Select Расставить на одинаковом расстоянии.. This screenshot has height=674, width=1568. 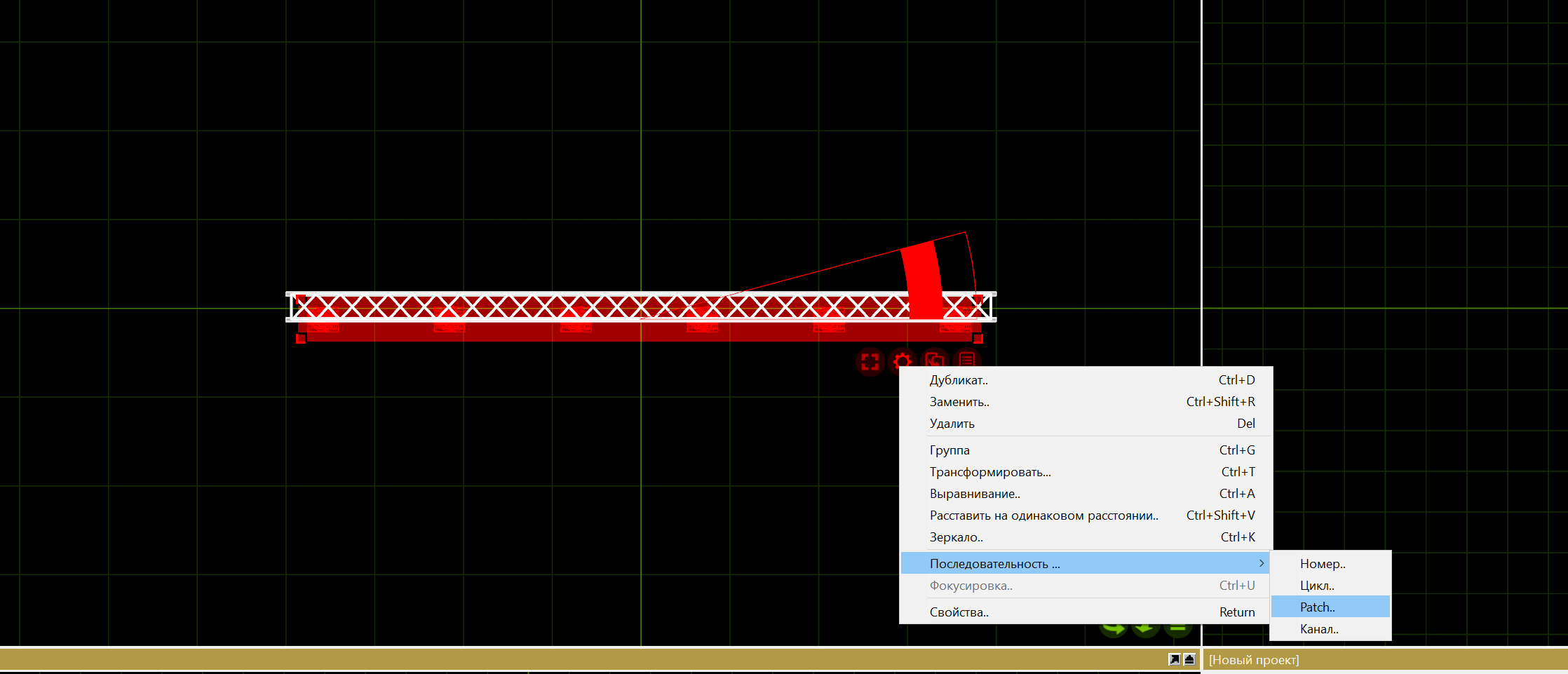point(1086,515)
